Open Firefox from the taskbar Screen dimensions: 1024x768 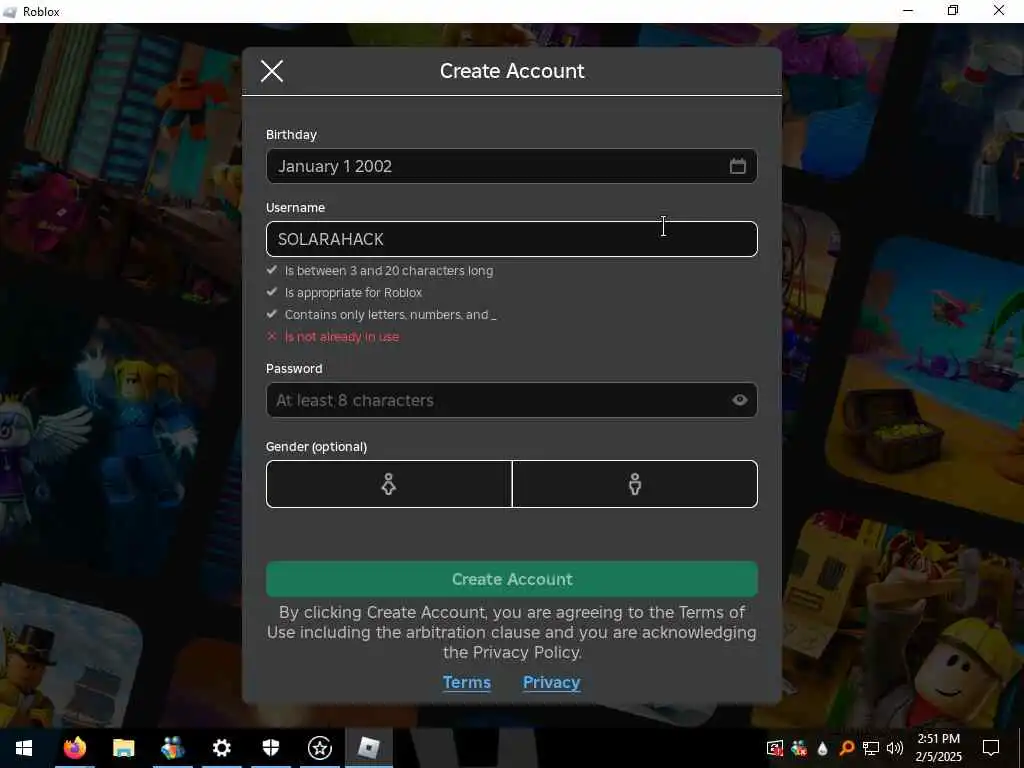pos(74,748)
